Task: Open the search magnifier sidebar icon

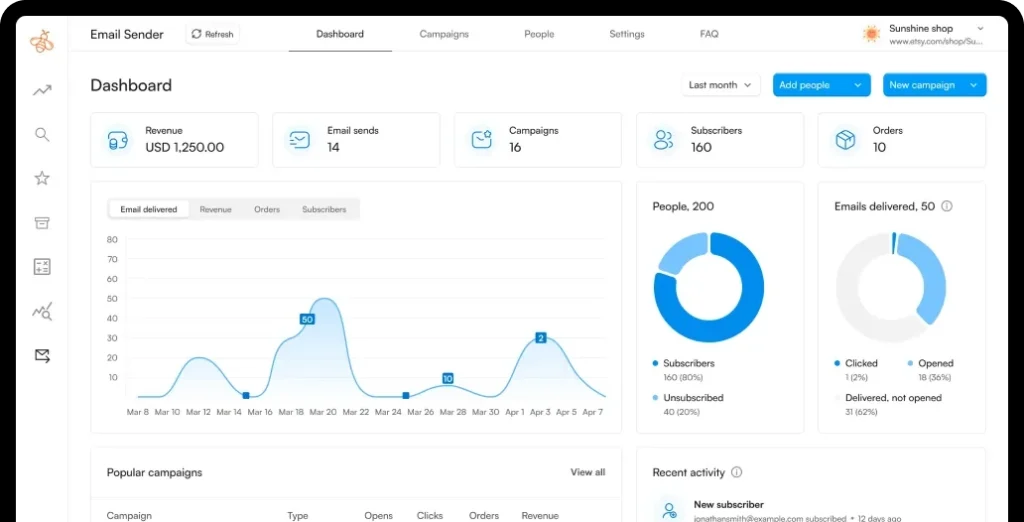Action: click(42, 135)
